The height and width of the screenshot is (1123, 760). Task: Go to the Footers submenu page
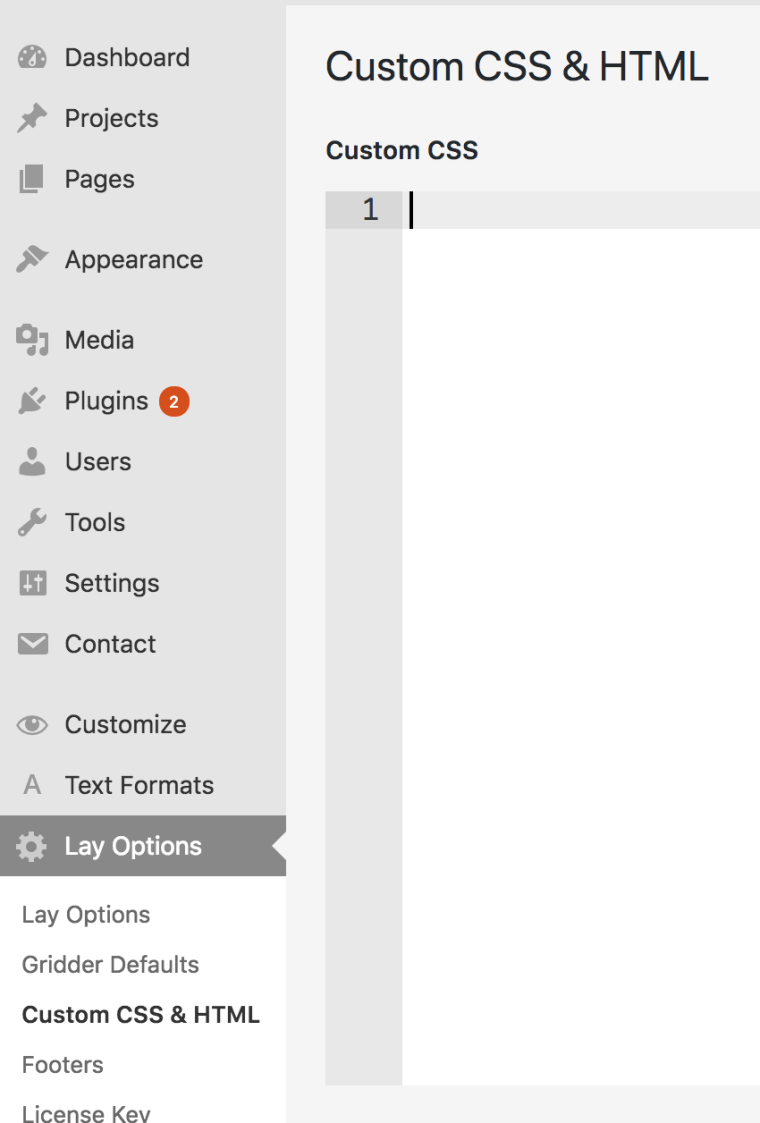(x=62, y=1065)
